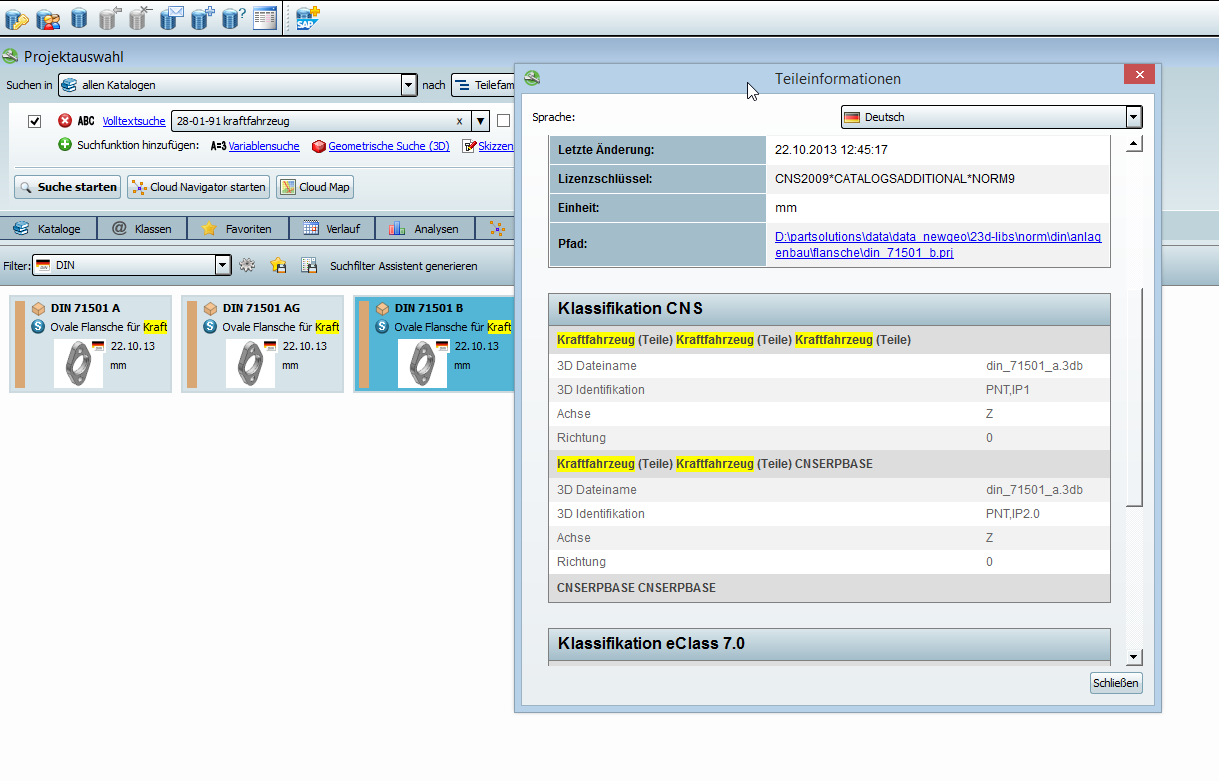The height and width of the screenshot is (781, 1219).
Task: Click the database with plus icon
Action: 203,17
